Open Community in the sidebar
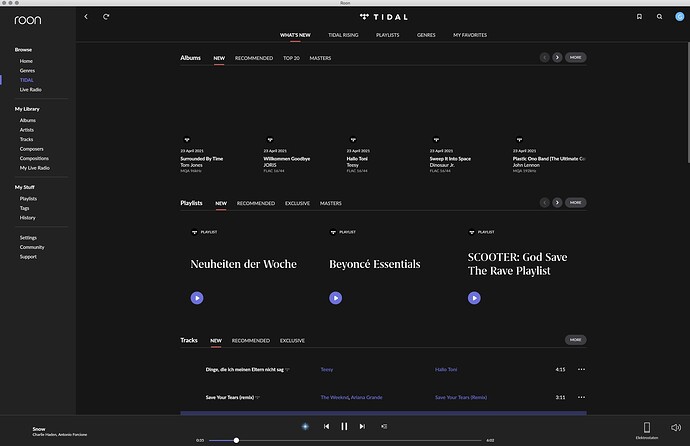Screen dimensions: 690x446 [32, 247]
